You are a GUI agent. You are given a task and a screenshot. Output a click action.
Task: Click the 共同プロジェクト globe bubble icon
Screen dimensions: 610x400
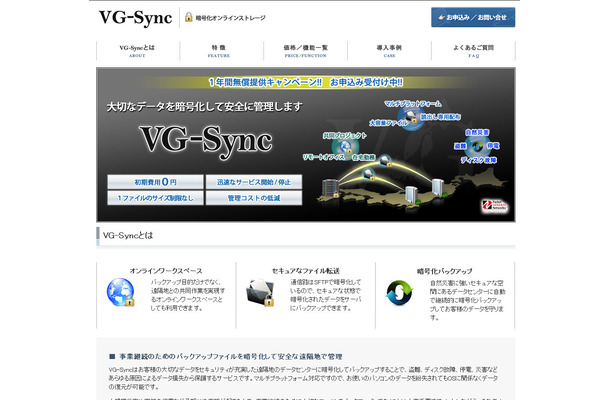click(x=345, y=147)
